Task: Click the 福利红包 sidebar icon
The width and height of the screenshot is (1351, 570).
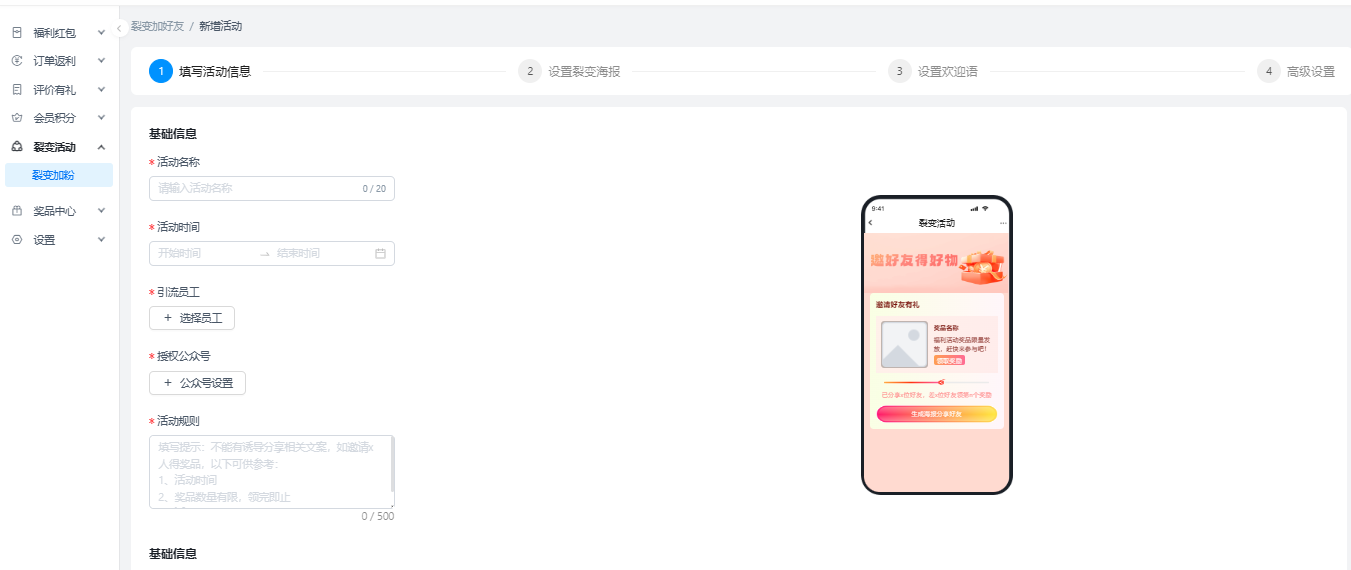Action: [17, 32]
